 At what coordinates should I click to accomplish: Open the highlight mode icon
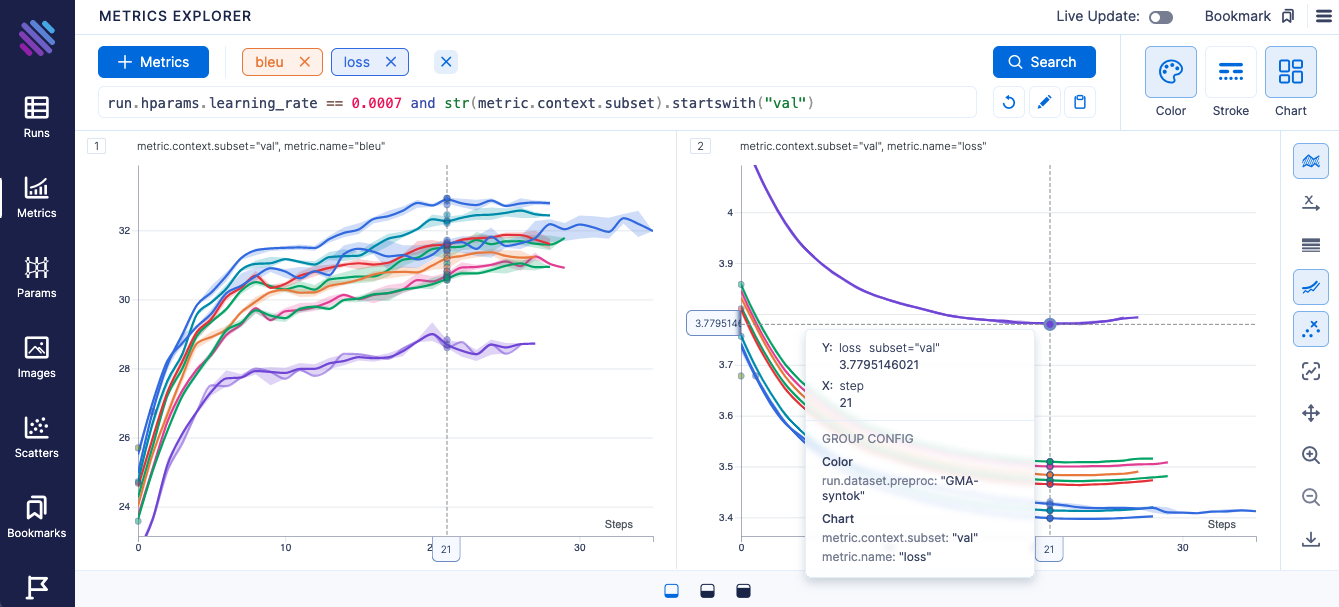(x=1311, y=371)
